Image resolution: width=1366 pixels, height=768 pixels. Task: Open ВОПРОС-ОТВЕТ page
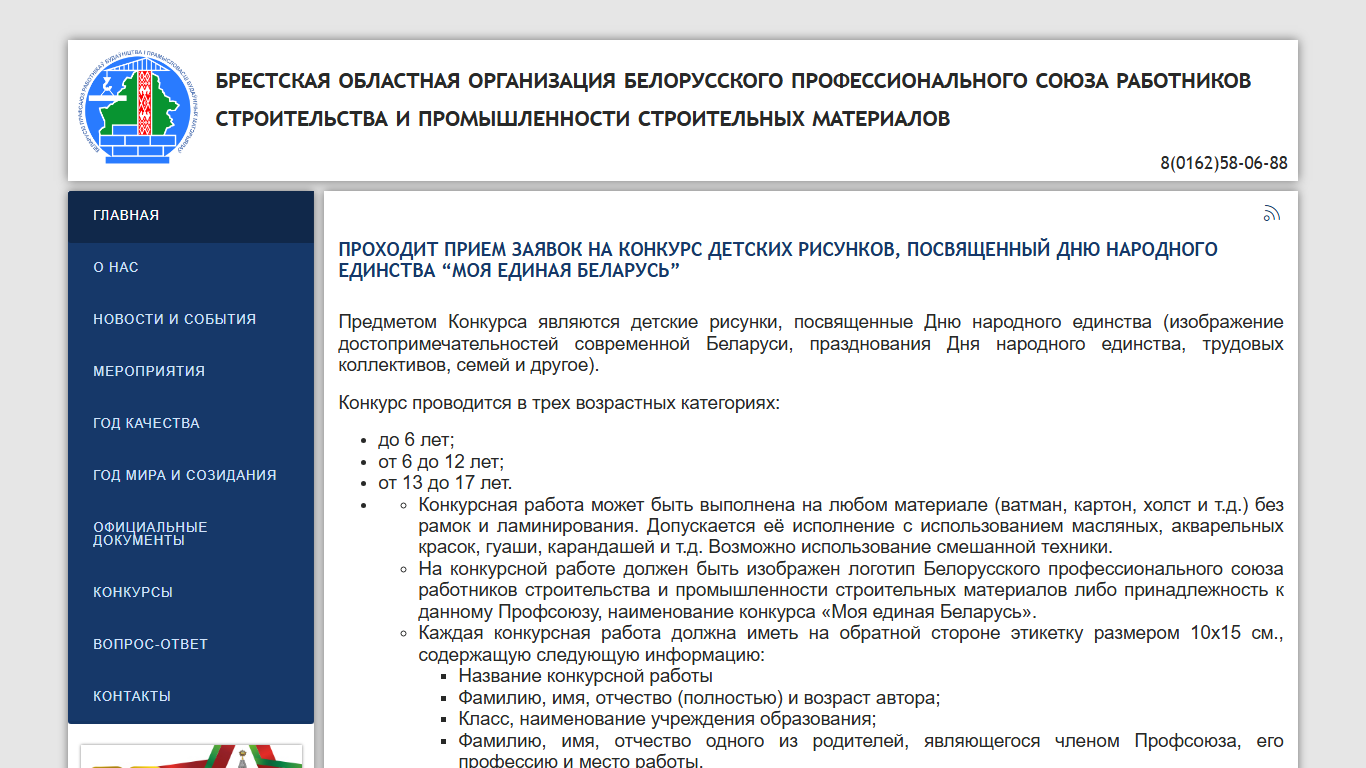click(191, 645)
